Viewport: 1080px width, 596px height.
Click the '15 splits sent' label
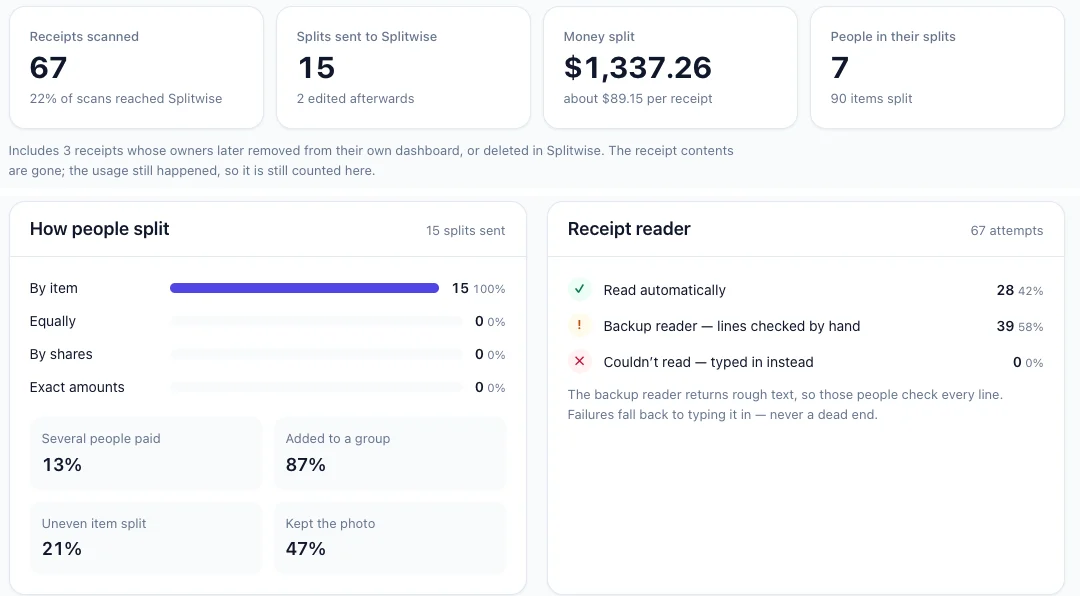click(466, 231)
